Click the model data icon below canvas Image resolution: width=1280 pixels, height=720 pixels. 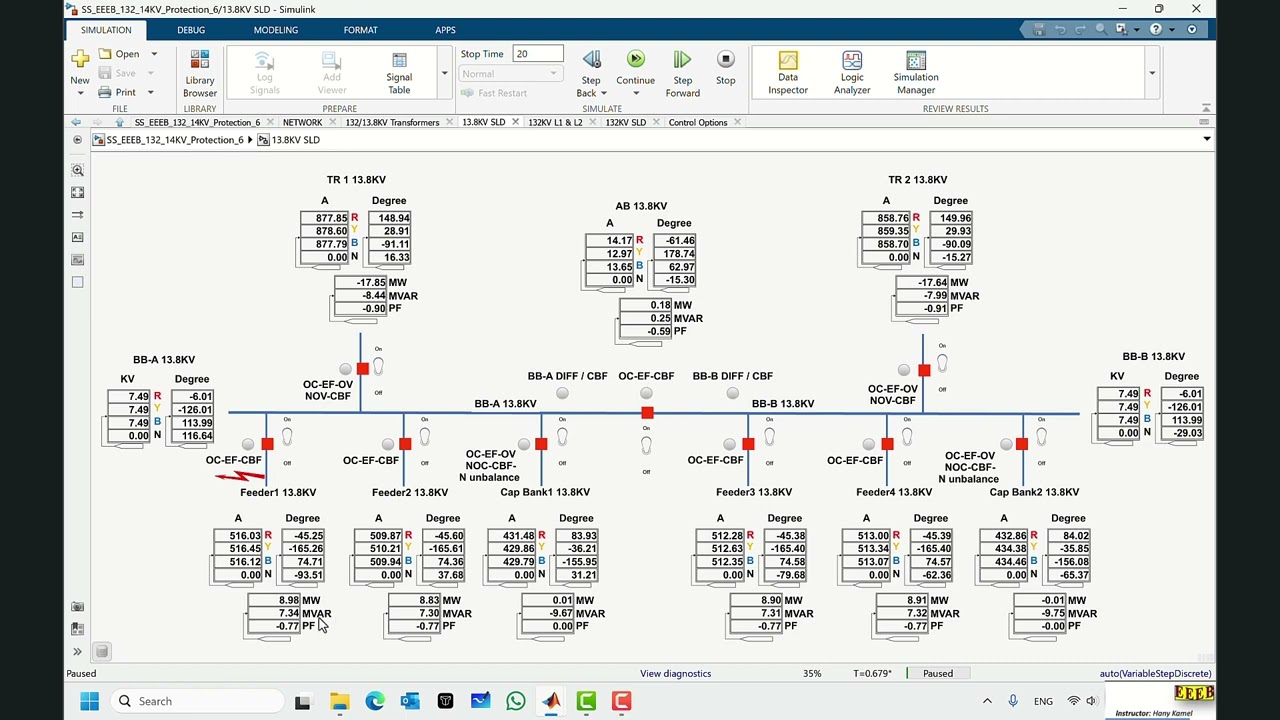[x=101, y=652]
